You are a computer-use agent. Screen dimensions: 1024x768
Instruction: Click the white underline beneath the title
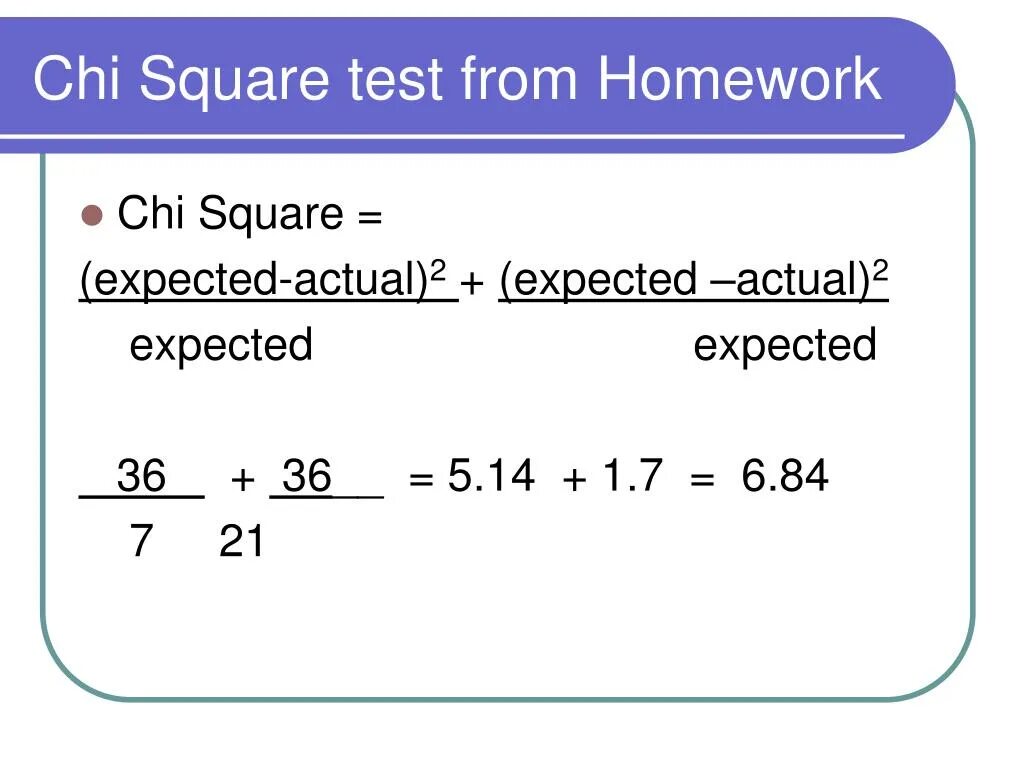coord(450,136)
